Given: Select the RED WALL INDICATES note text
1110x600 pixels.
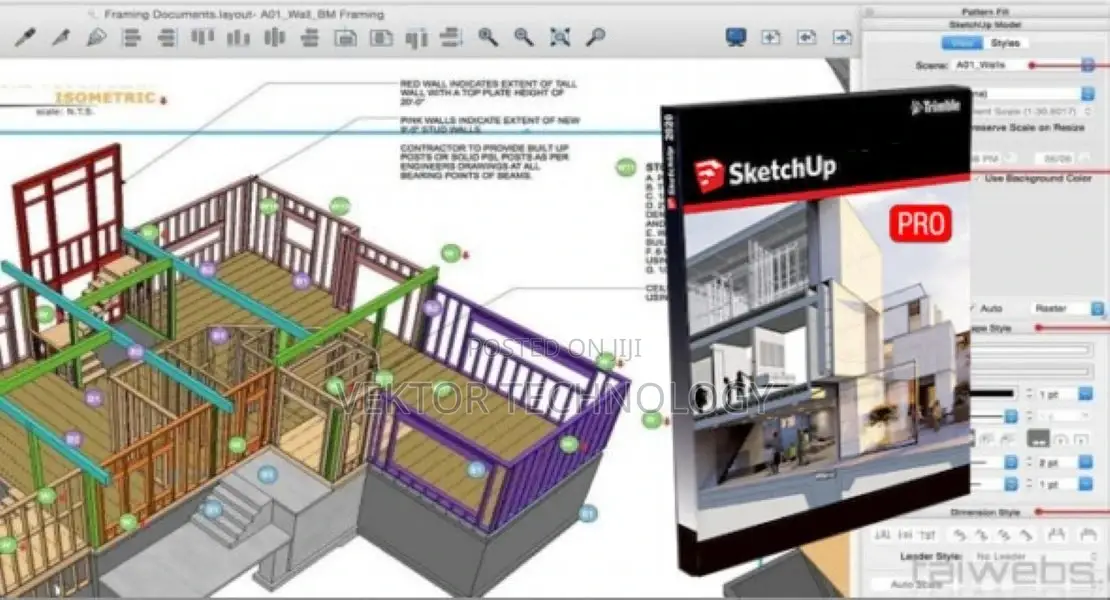Looking at the screenshot, I should click(488, 93).
